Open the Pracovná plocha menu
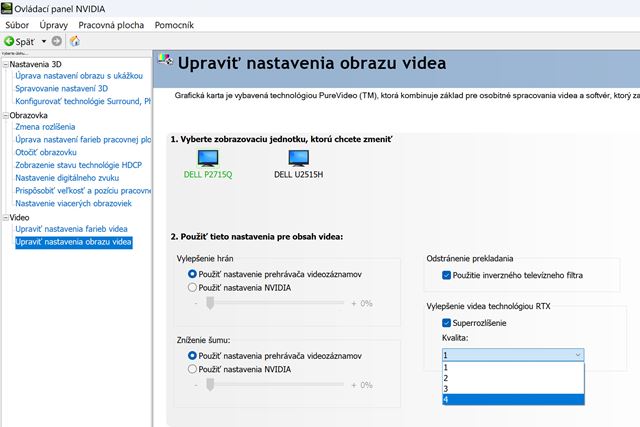 (111, 25)
